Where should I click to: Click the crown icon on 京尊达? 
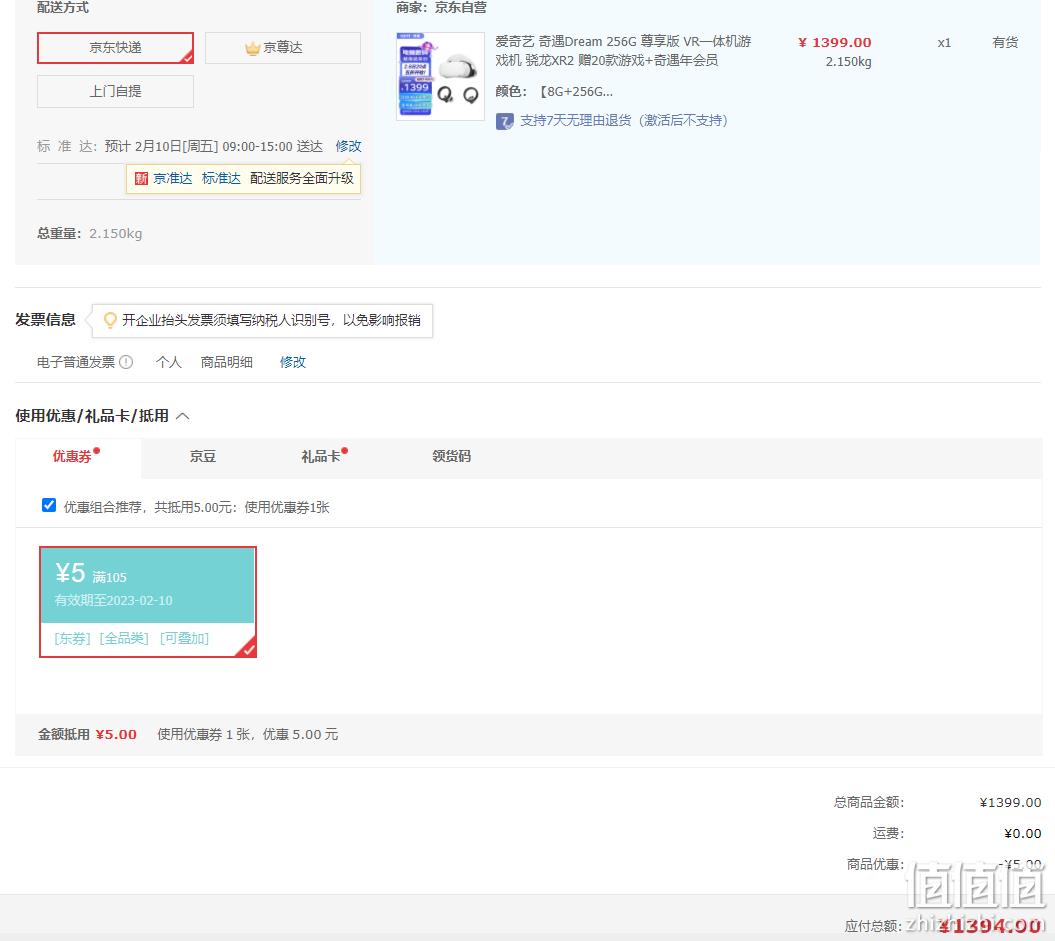[253, 48]
